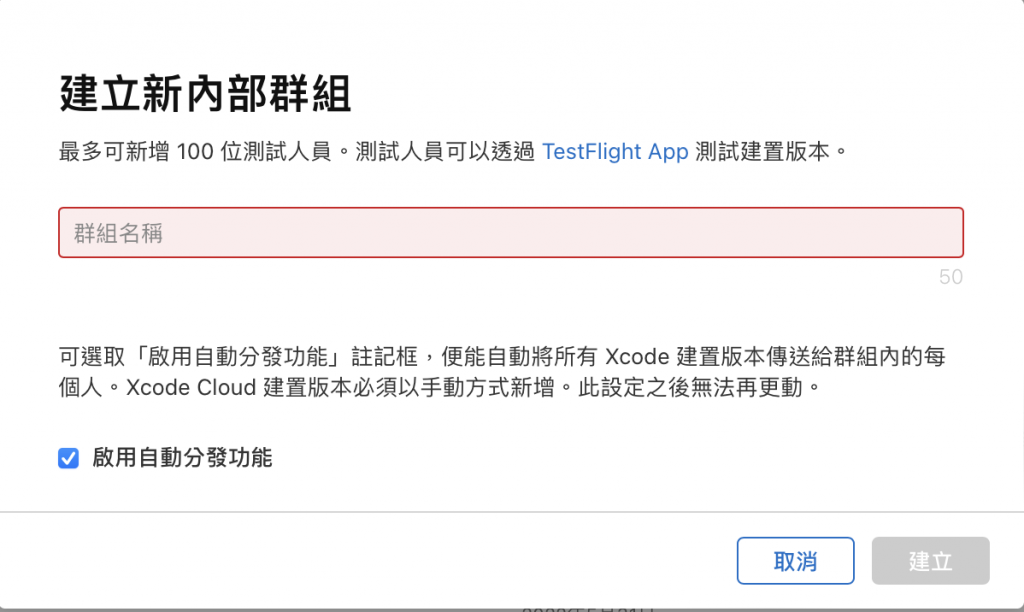Click the 群組名稱 group name input field
The image size is (1024, 612).
point(511,233)
